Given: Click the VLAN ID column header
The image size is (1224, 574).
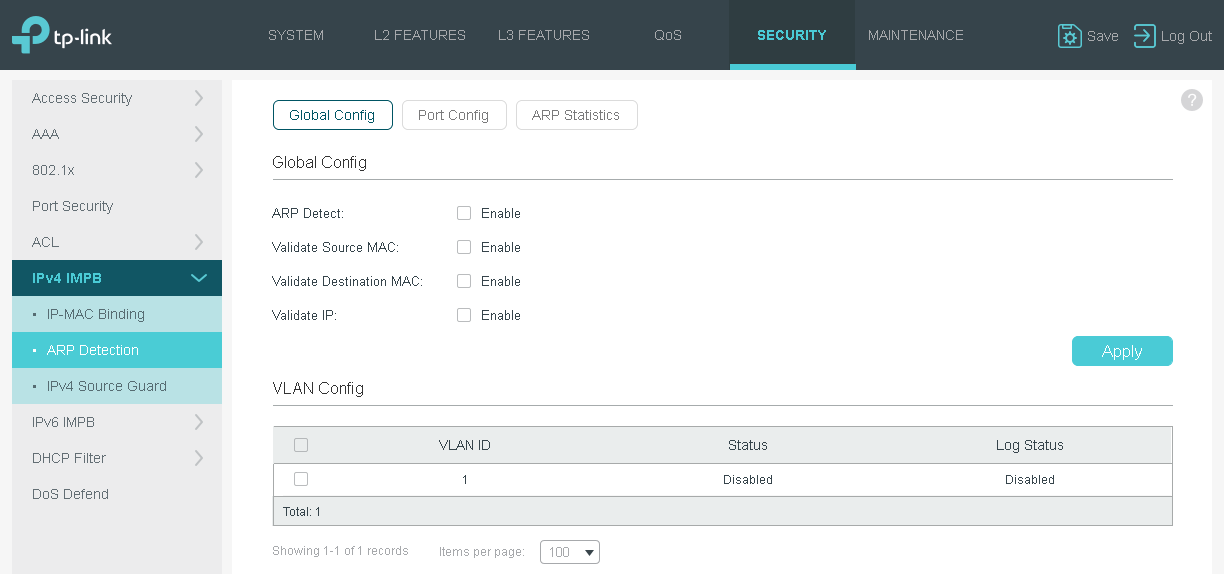Looking at the screenshot, I should [465, 445].
